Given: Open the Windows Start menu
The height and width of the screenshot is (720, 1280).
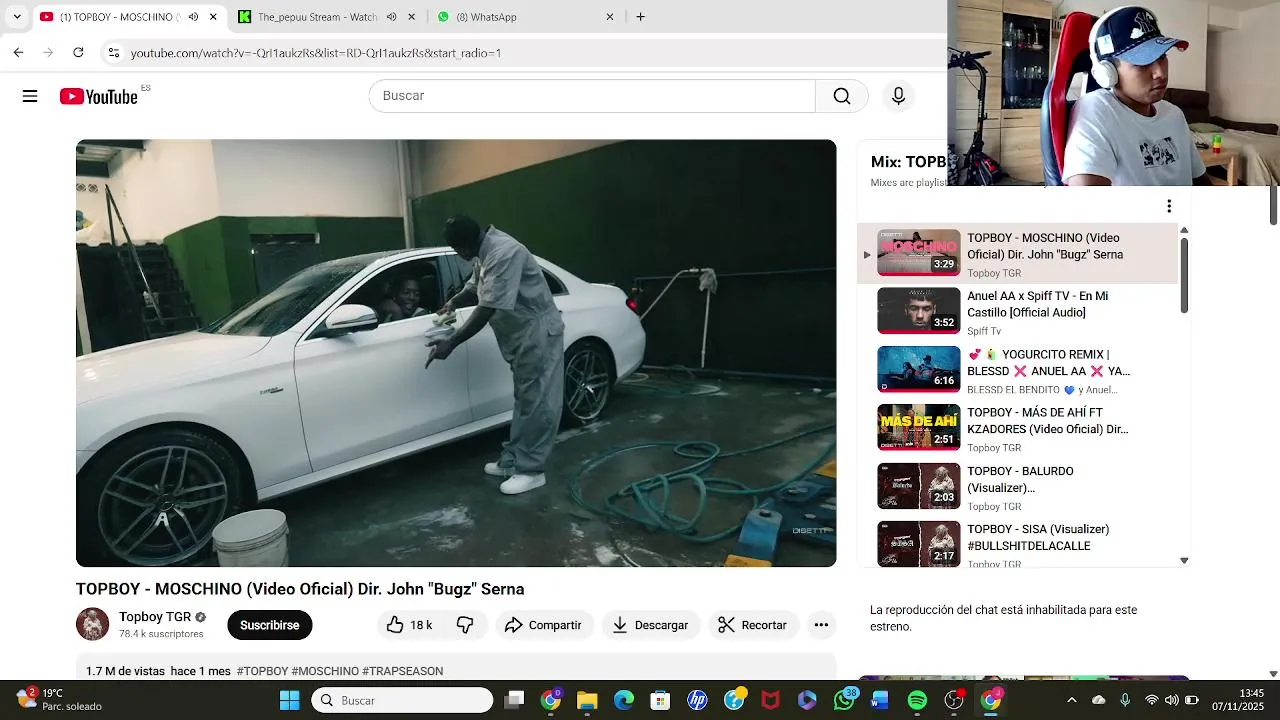Looking at the screenshot, I should coord(289,700).
